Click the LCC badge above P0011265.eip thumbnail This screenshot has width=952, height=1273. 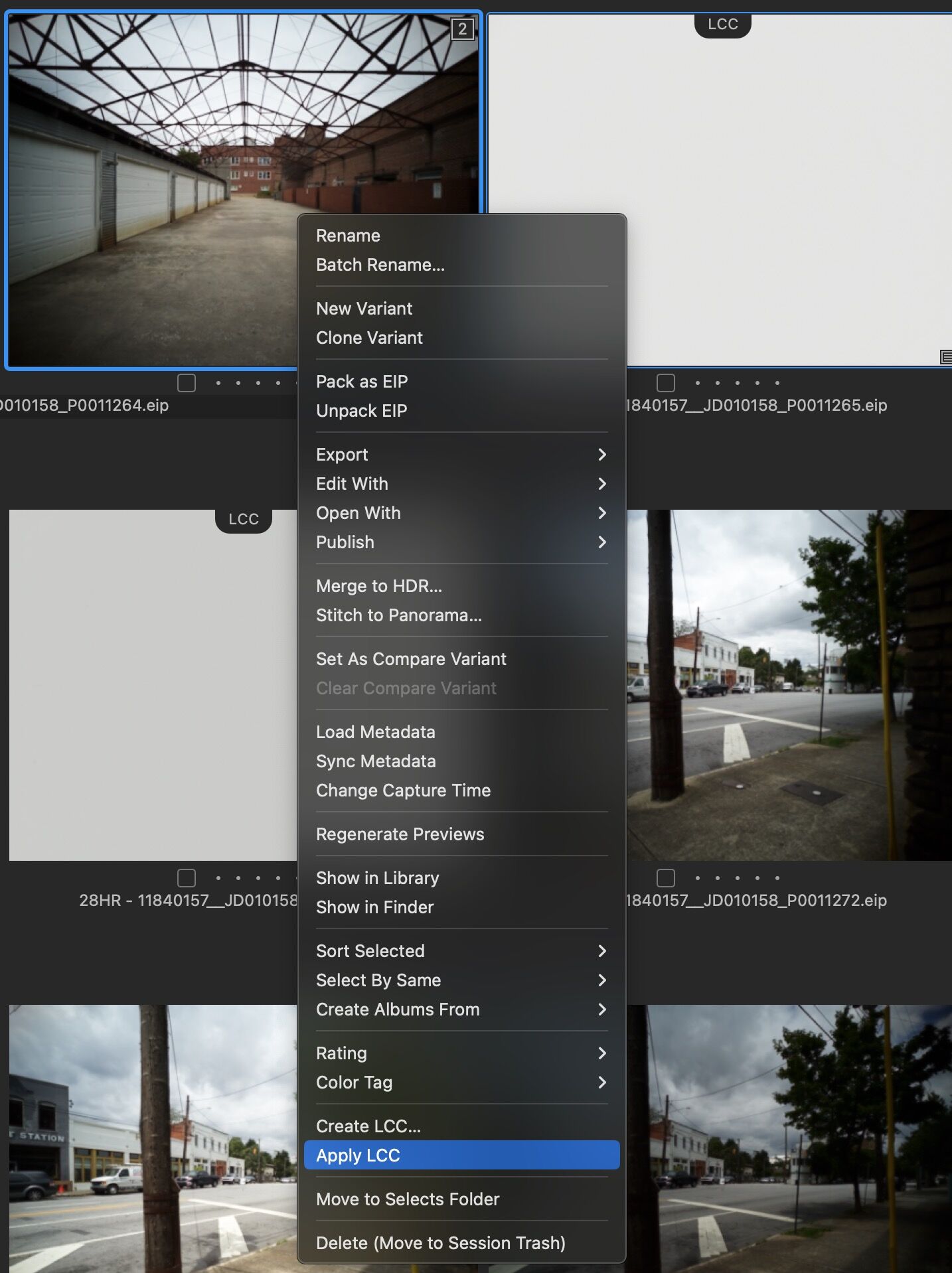tap(722, 25)
